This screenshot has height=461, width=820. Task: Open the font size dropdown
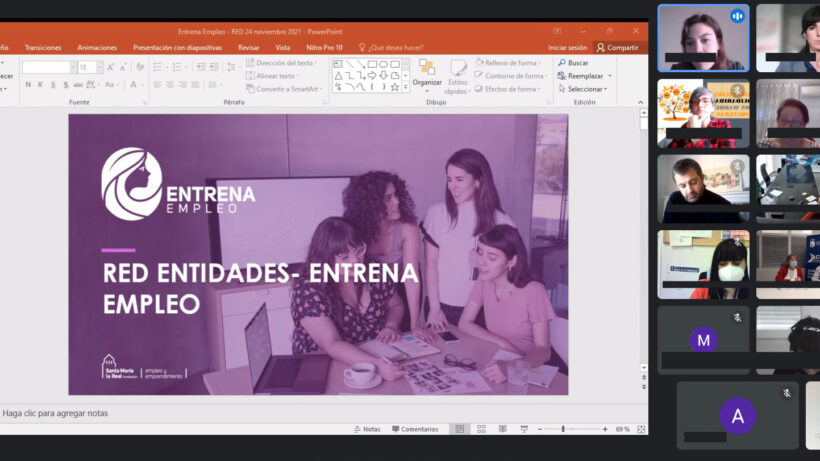pyautogui.click(x=99, y=67)
